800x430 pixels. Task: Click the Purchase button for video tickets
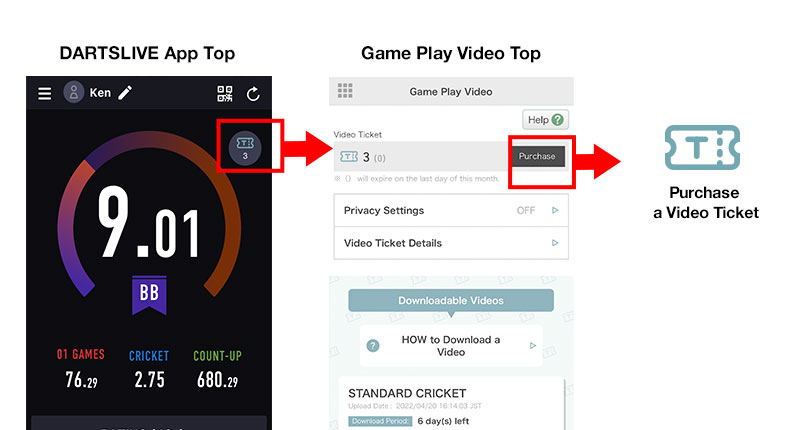537,157
